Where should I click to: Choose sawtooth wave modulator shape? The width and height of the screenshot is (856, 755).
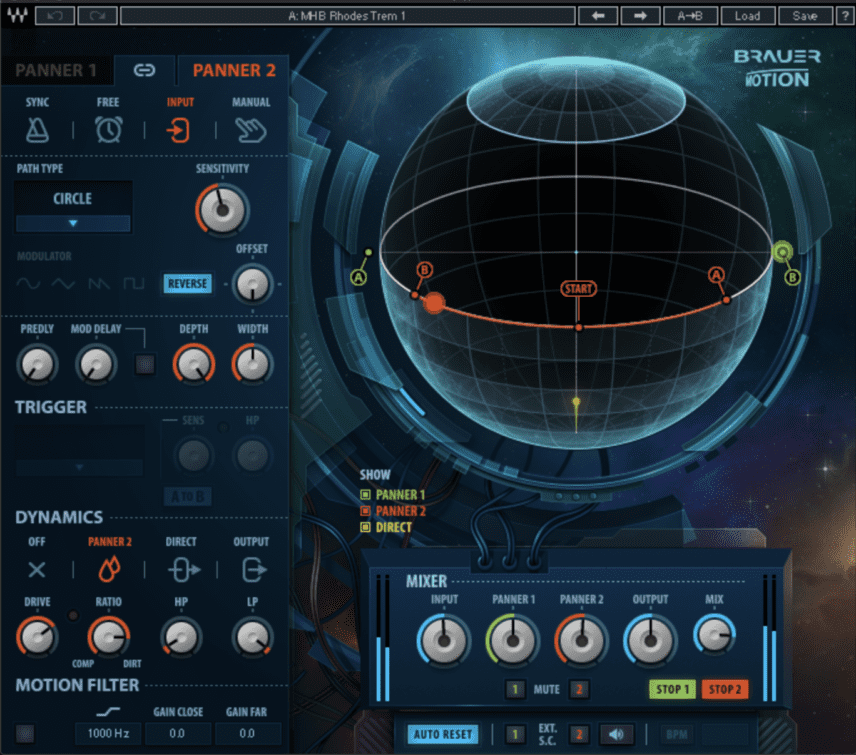click(99, 283)
